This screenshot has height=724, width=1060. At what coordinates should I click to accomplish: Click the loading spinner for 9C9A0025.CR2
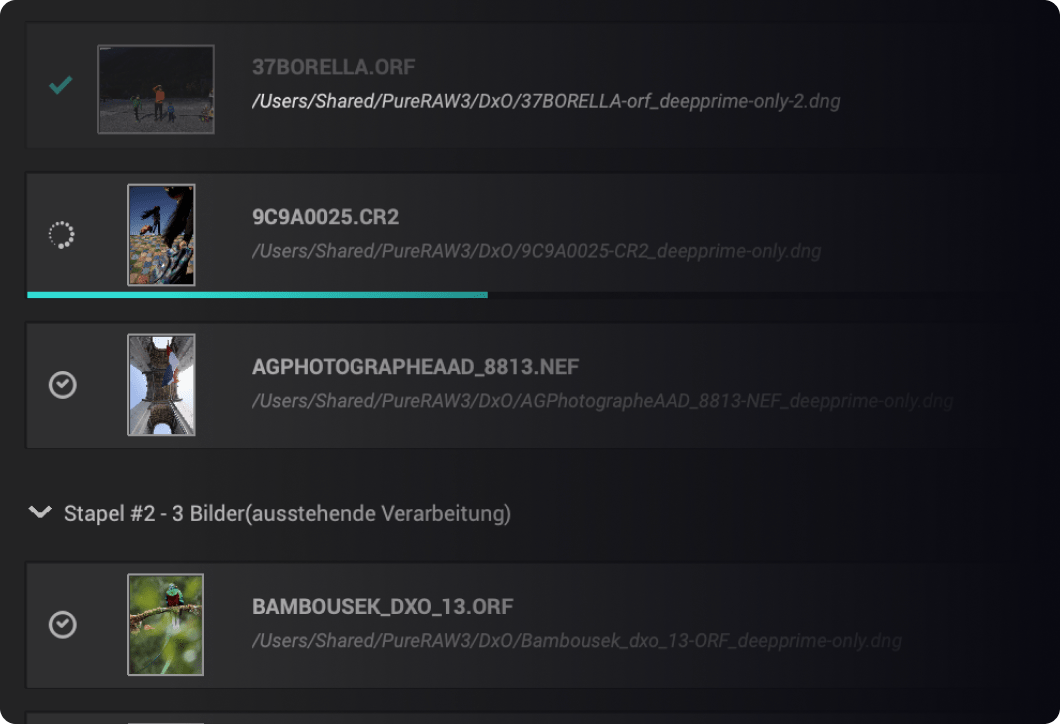click(62, 235)
